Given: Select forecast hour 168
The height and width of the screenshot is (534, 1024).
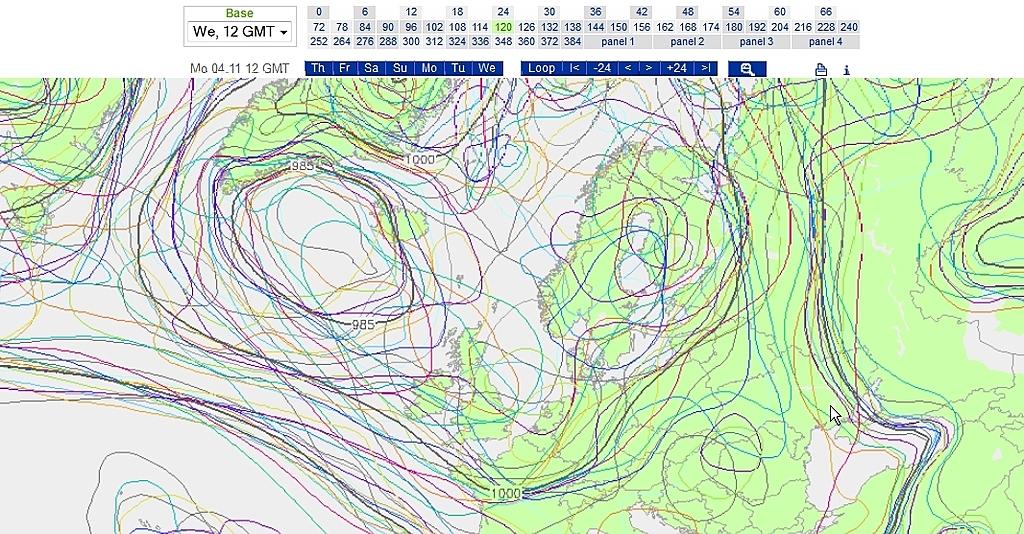Looking at the screenshot, I should [x=688, y=27].
